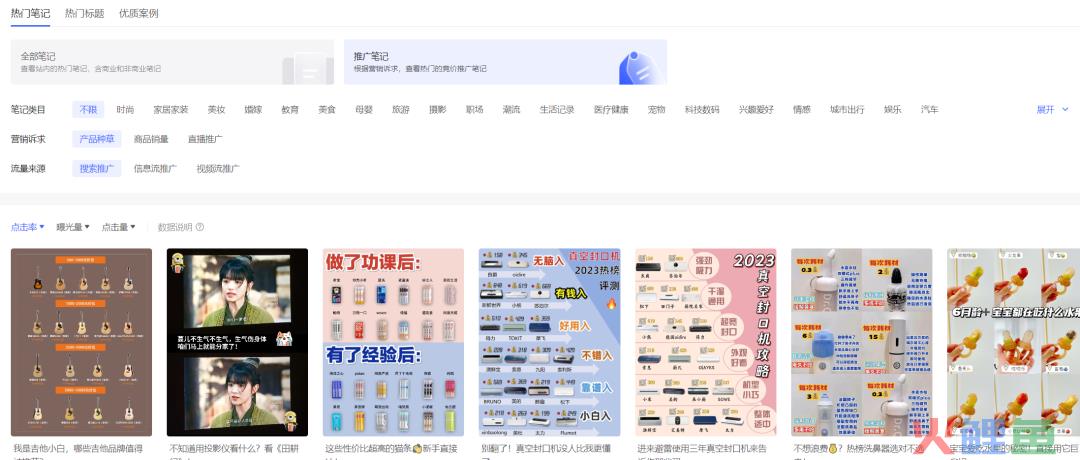Expand the category list with 展开

pos(1051,110)
